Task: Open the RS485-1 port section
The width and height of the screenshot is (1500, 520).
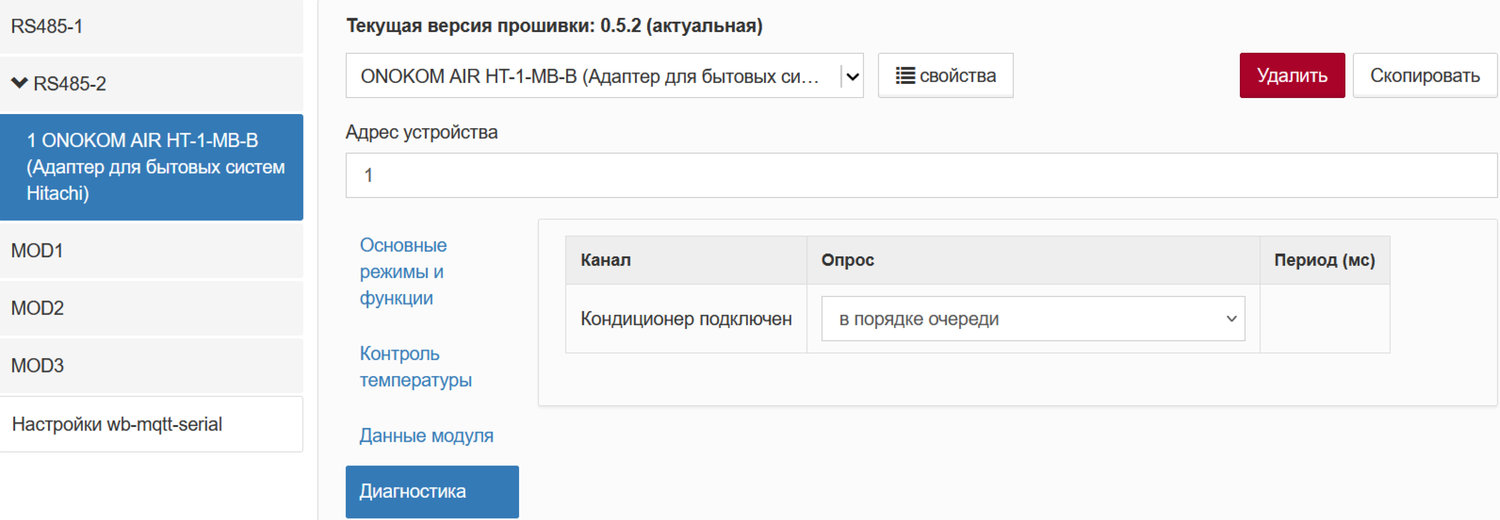Action: (x=151, y=27)
